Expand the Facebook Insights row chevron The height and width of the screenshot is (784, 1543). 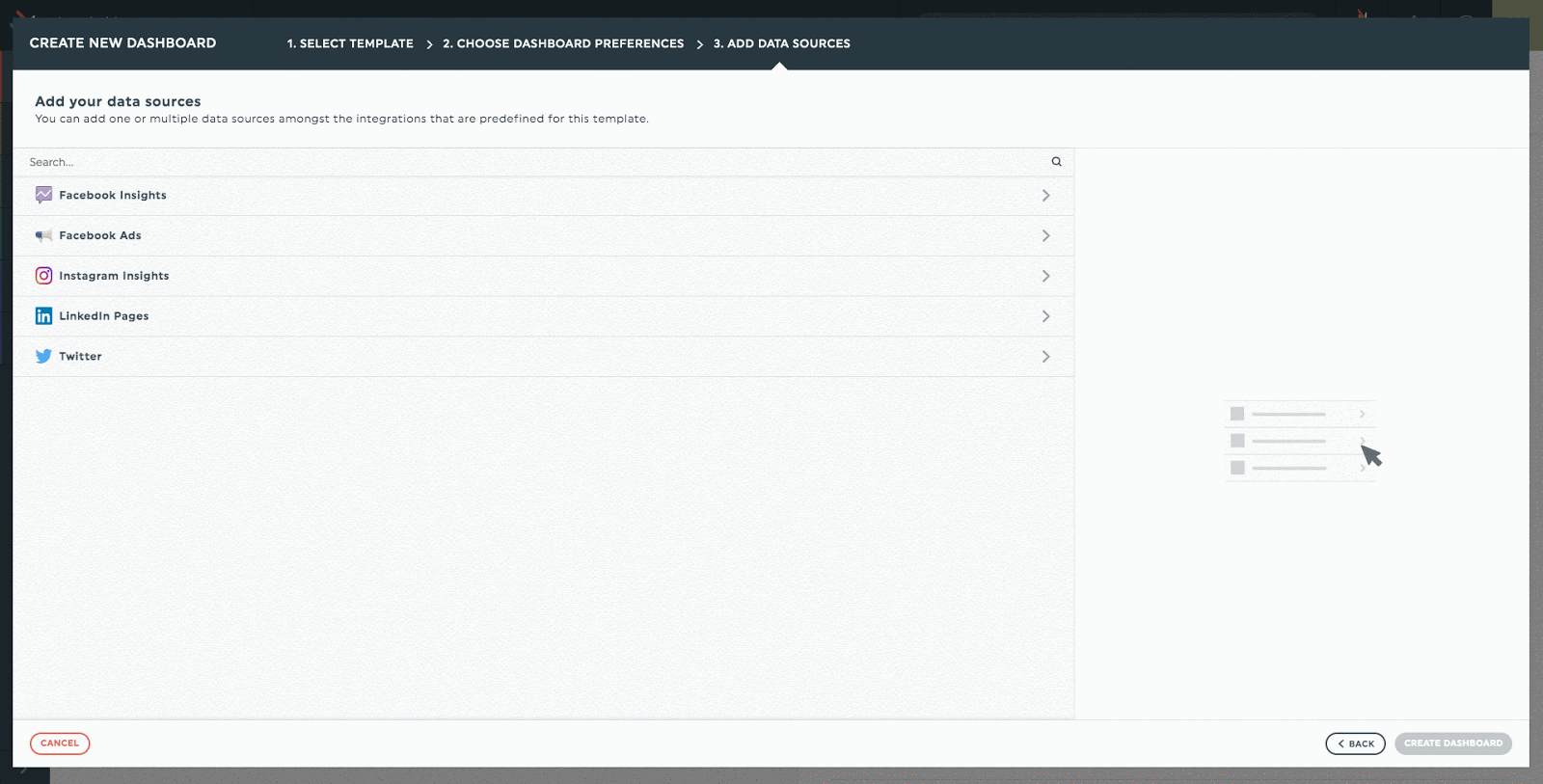(1045, 196)
